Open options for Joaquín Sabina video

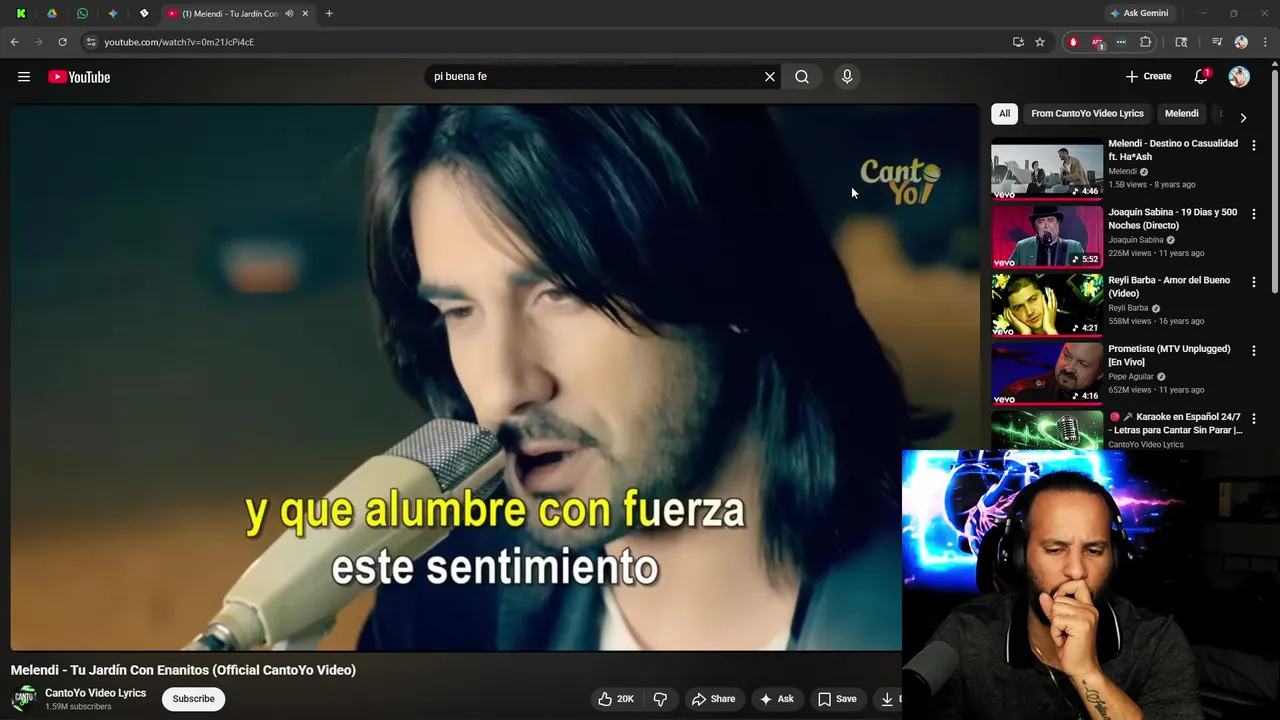1254,214
